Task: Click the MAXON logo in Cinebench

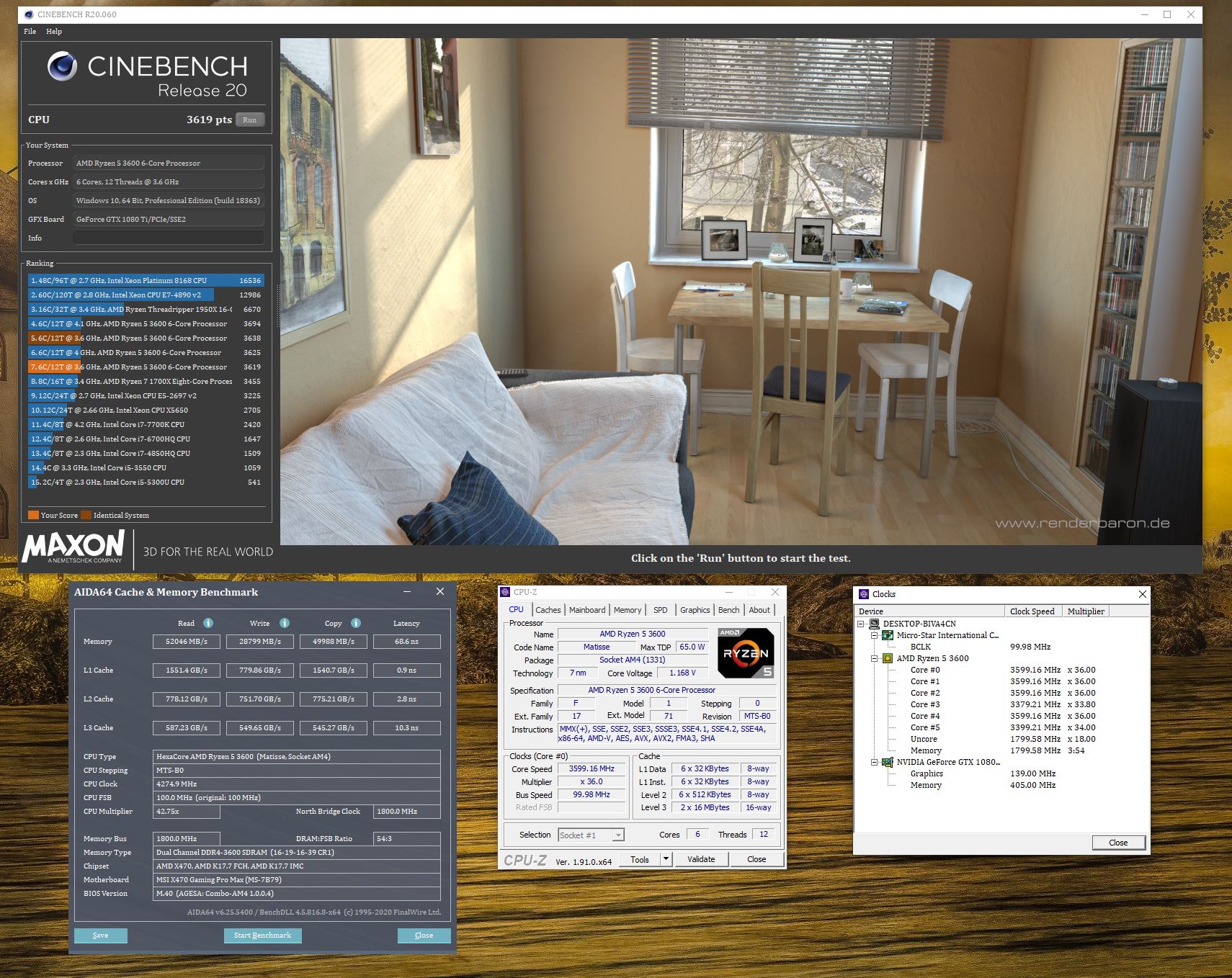Action: tap(73, 547)
